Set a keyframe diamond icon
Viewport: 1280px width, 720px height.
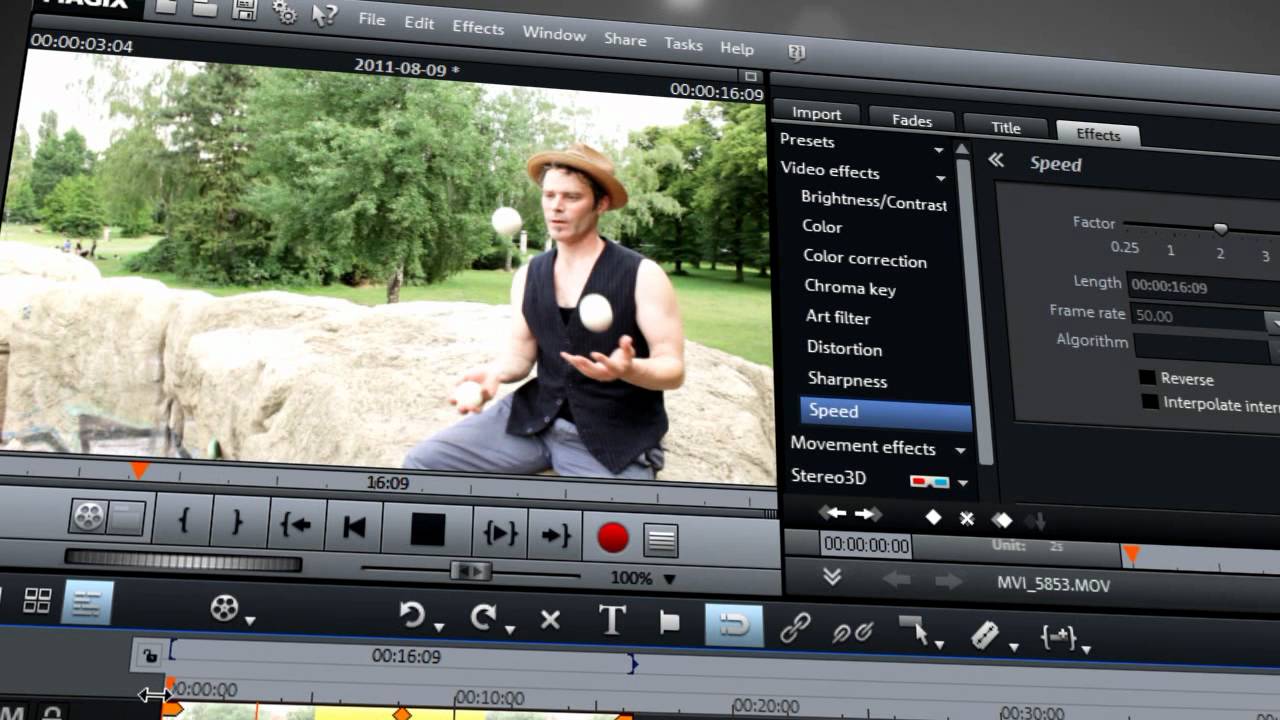(933, 517)
